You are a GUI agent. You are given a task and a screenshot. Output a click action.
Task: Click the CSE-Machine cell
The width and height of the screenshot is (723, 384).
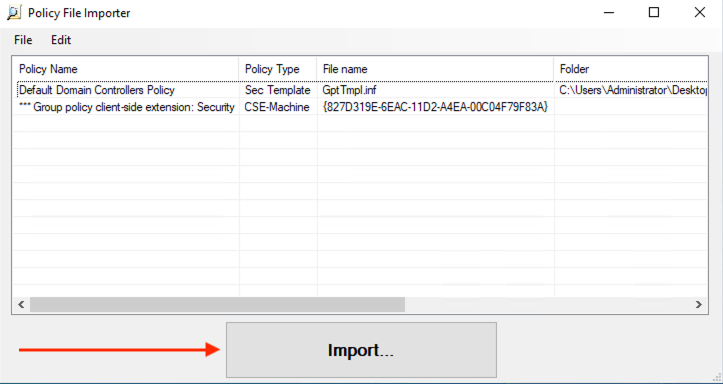(277, 107)
